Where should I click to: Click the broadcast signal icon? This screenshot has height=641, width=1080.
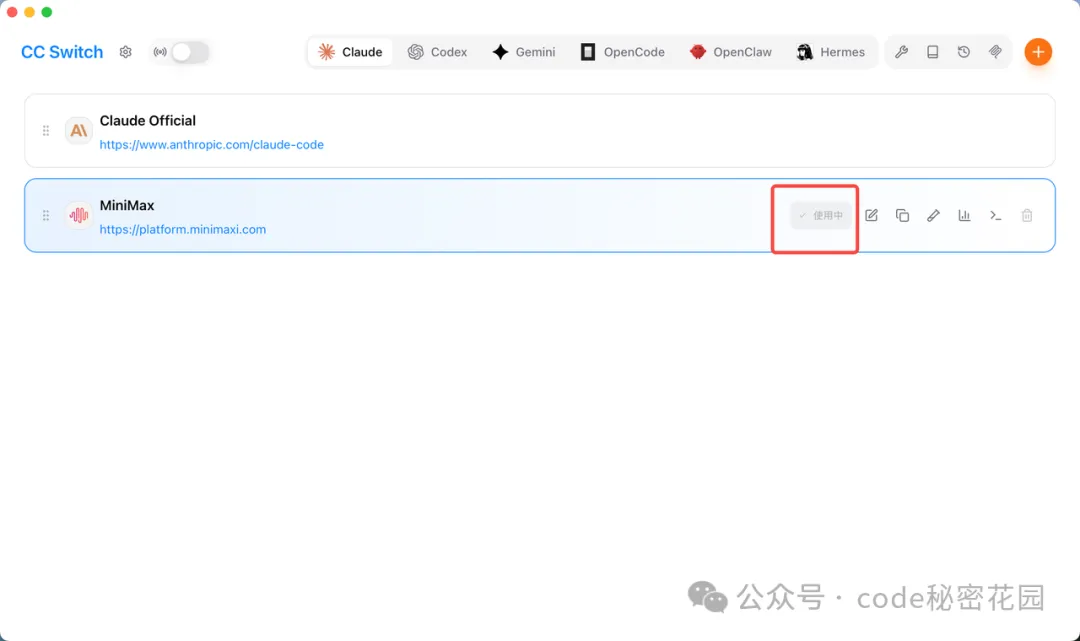(x=160, y=52)
